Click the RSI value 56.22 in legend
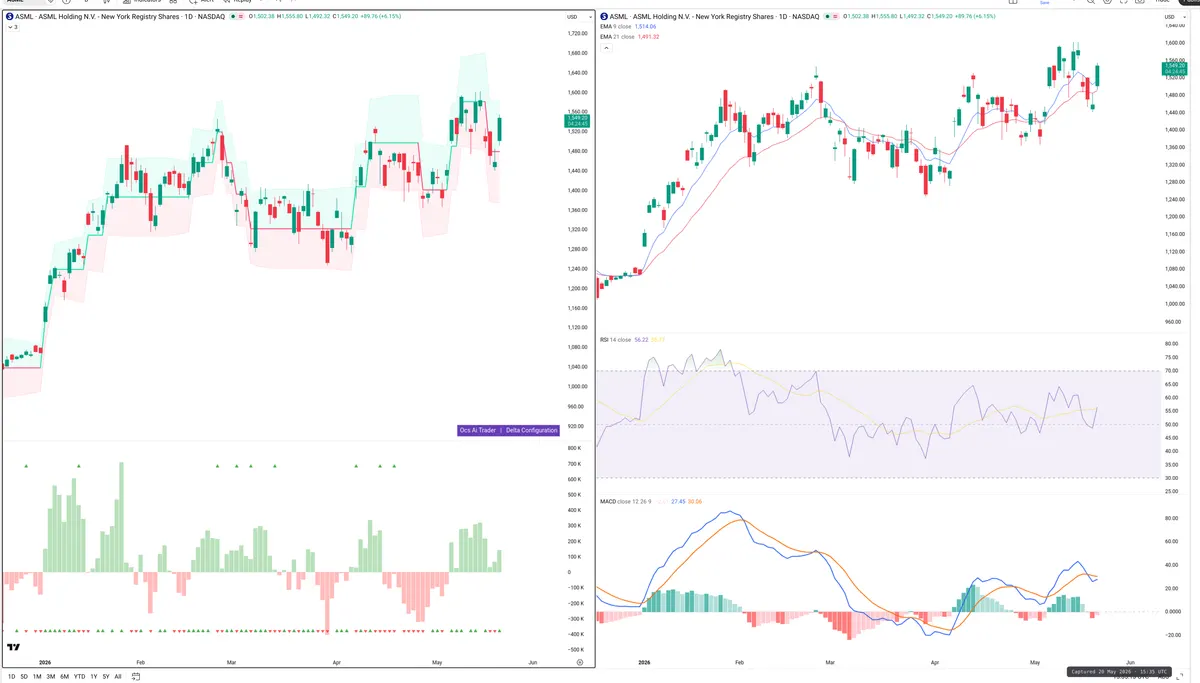Image resolution: width=1200 pixels, height=683 pixels. coord(641,340)
